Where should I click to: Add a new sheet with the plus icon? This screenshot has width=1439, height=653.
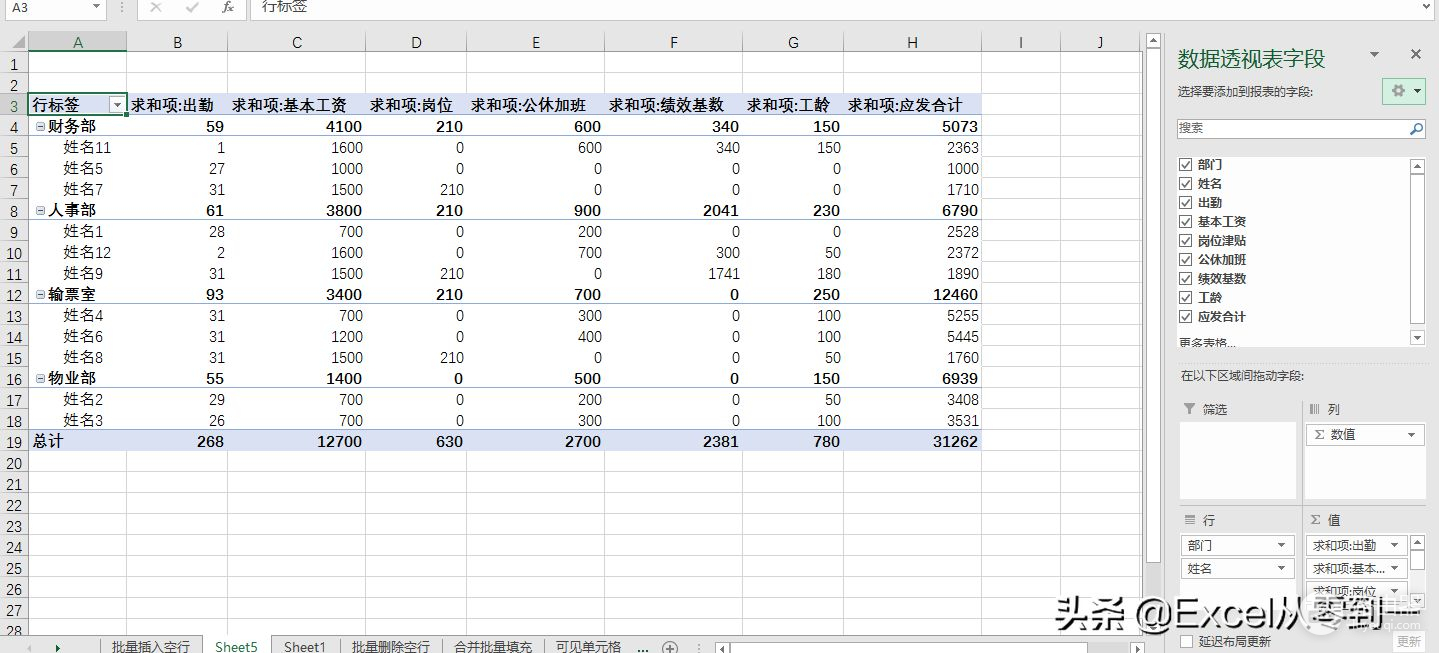[670, 647]
